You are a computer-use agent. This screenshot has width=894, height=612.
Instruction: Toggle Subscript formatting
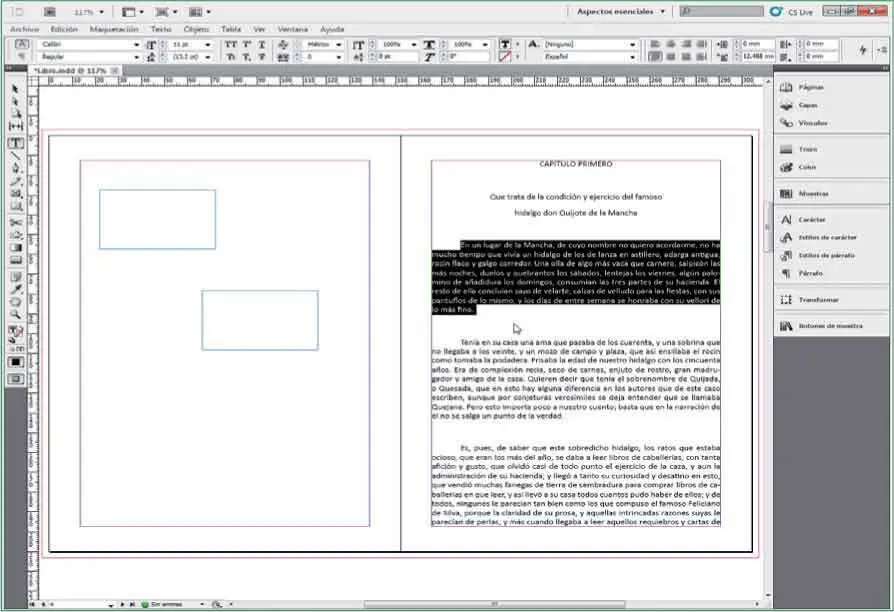[247, 57]
